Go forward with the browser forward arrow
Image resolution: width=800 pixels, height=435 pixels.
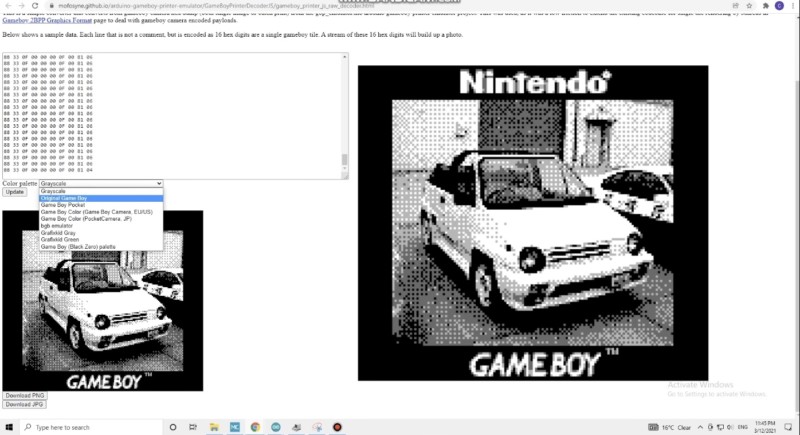click(21, 6)
